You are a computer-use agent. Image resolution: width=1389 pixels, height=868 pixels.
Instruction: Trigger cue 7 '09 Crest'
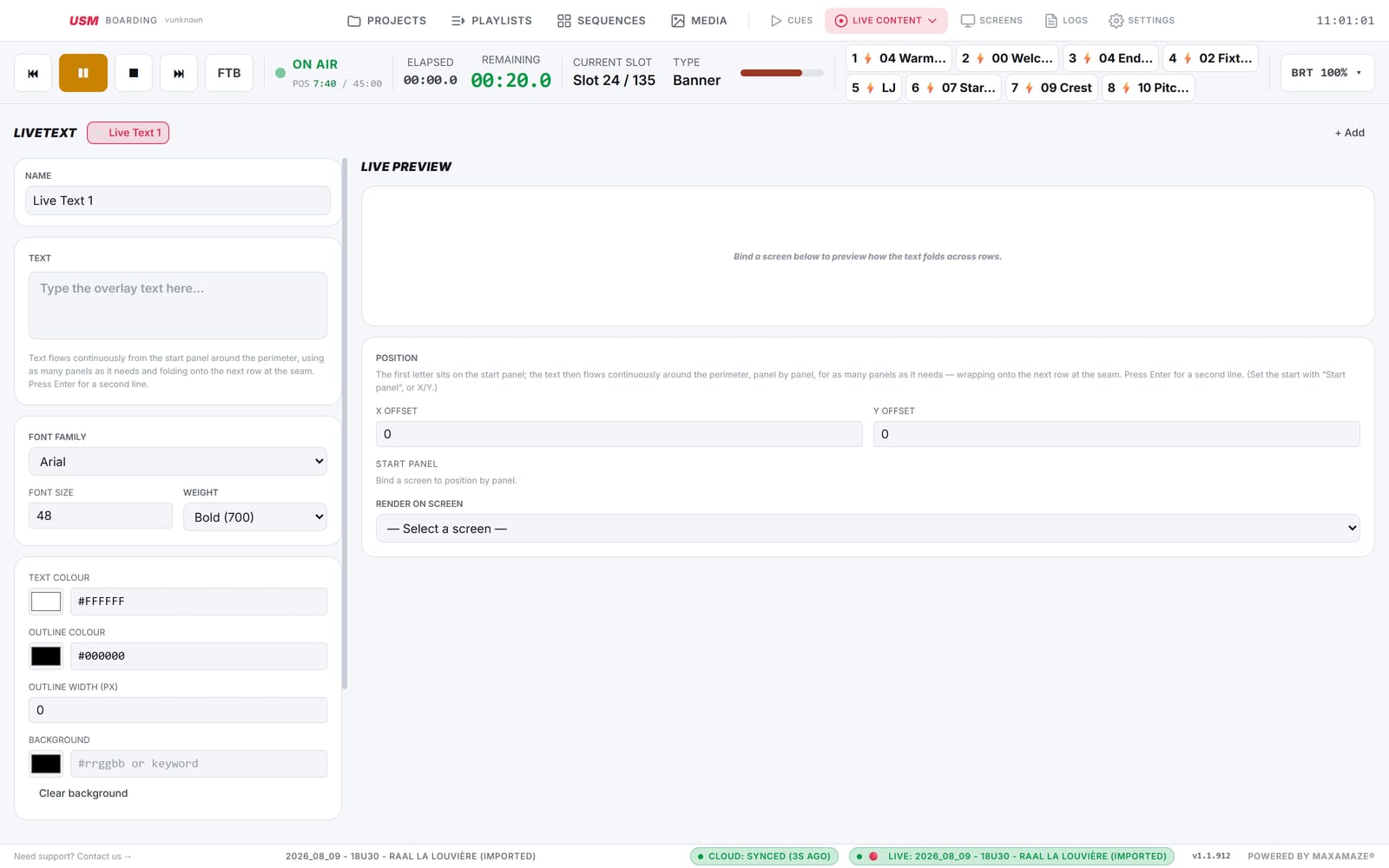(x=1051, y=88)
